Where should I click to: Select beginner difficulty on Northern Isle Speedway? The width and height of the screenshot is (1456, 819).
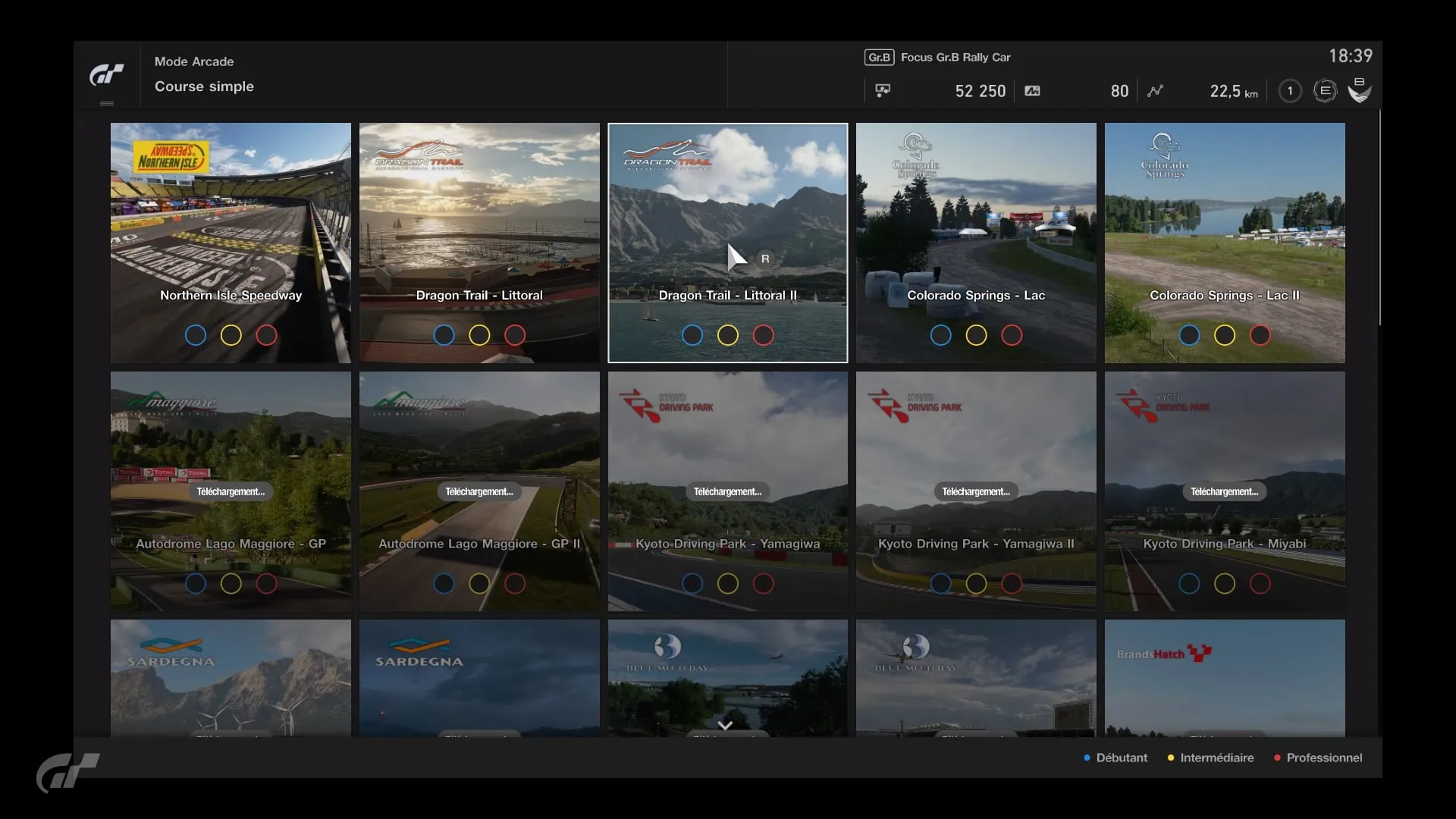[195, 335]
